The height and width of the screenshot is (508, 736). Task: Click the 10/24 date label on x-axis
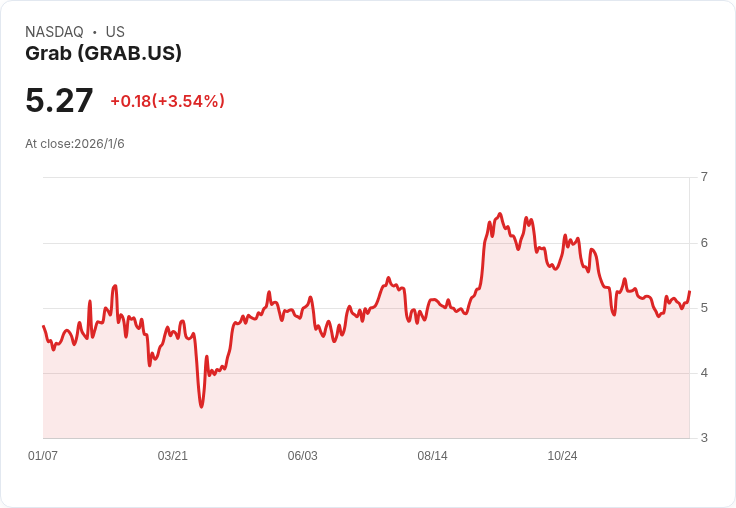(562, 456)
